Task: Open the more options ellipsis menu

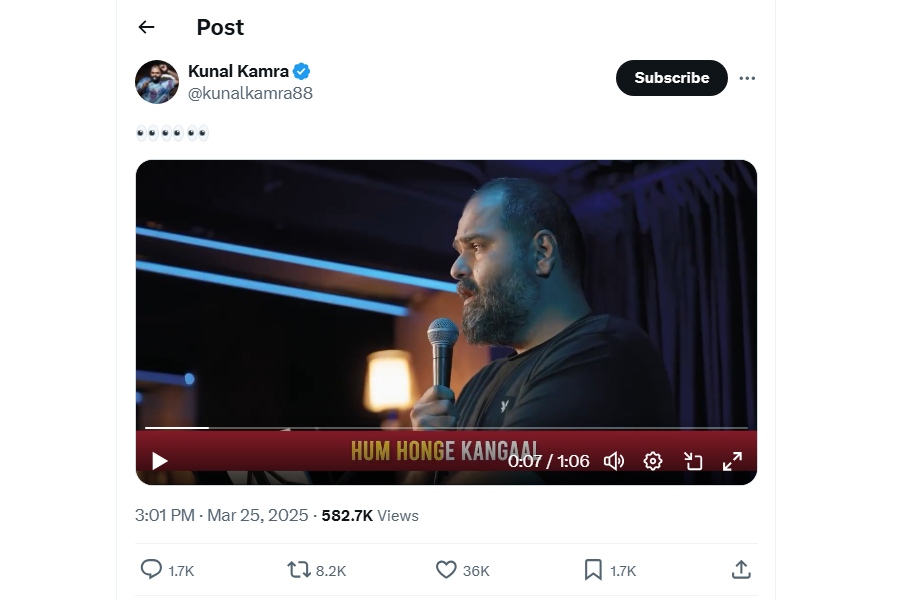Action: (747, 78)
